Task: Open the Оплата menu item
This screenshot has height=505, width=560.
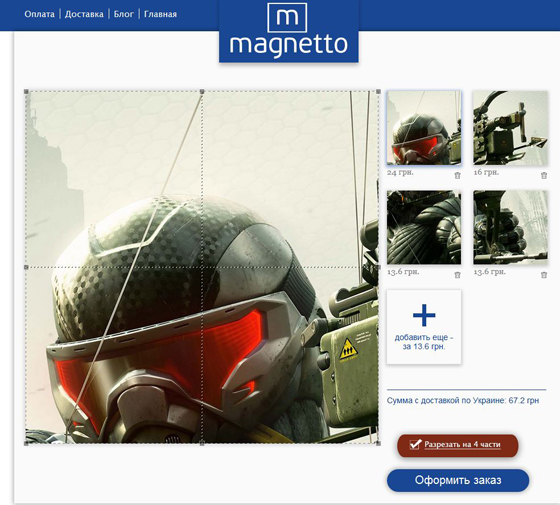Action: click(x=39, y=14)
